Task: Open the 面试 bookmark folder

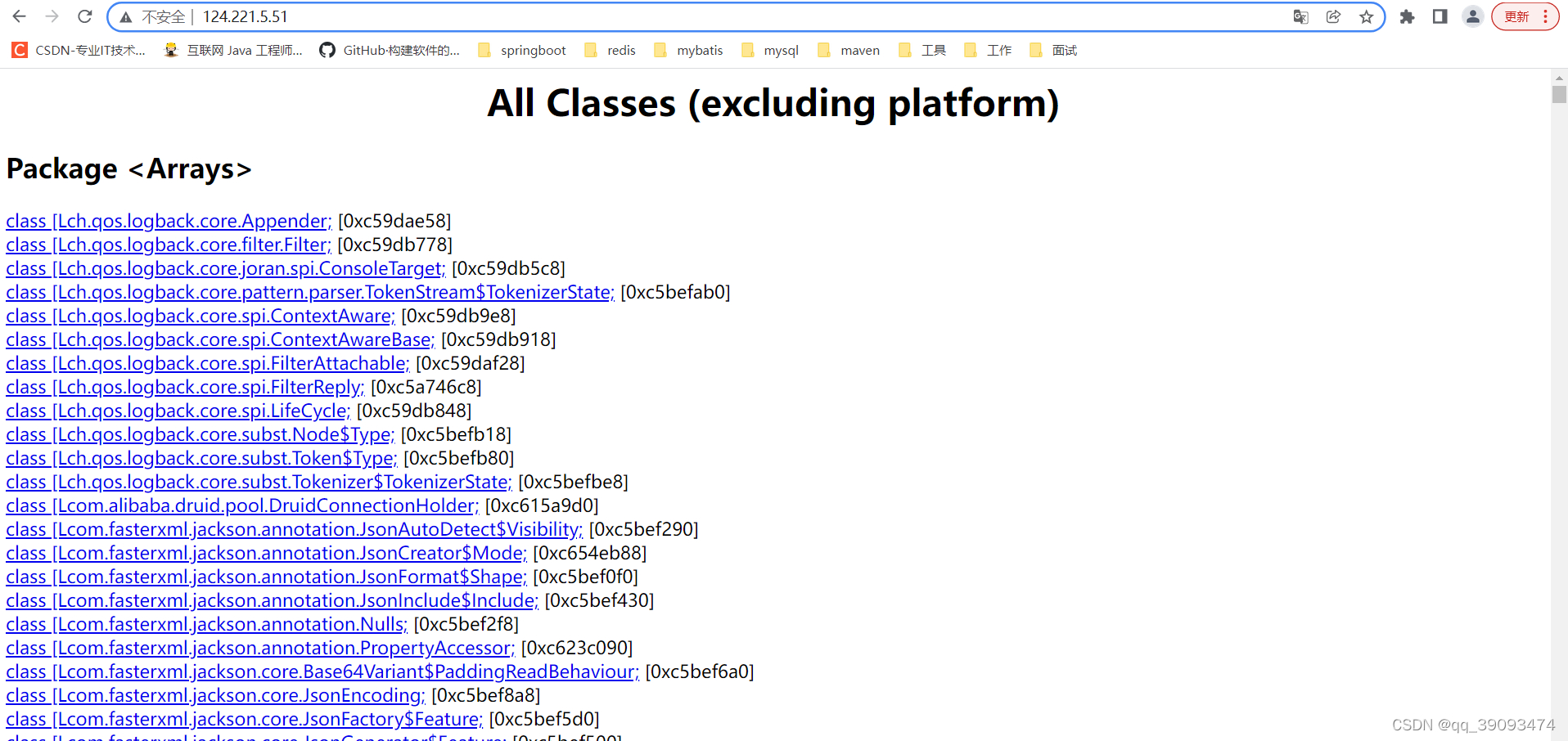Action: (1053, 51)
